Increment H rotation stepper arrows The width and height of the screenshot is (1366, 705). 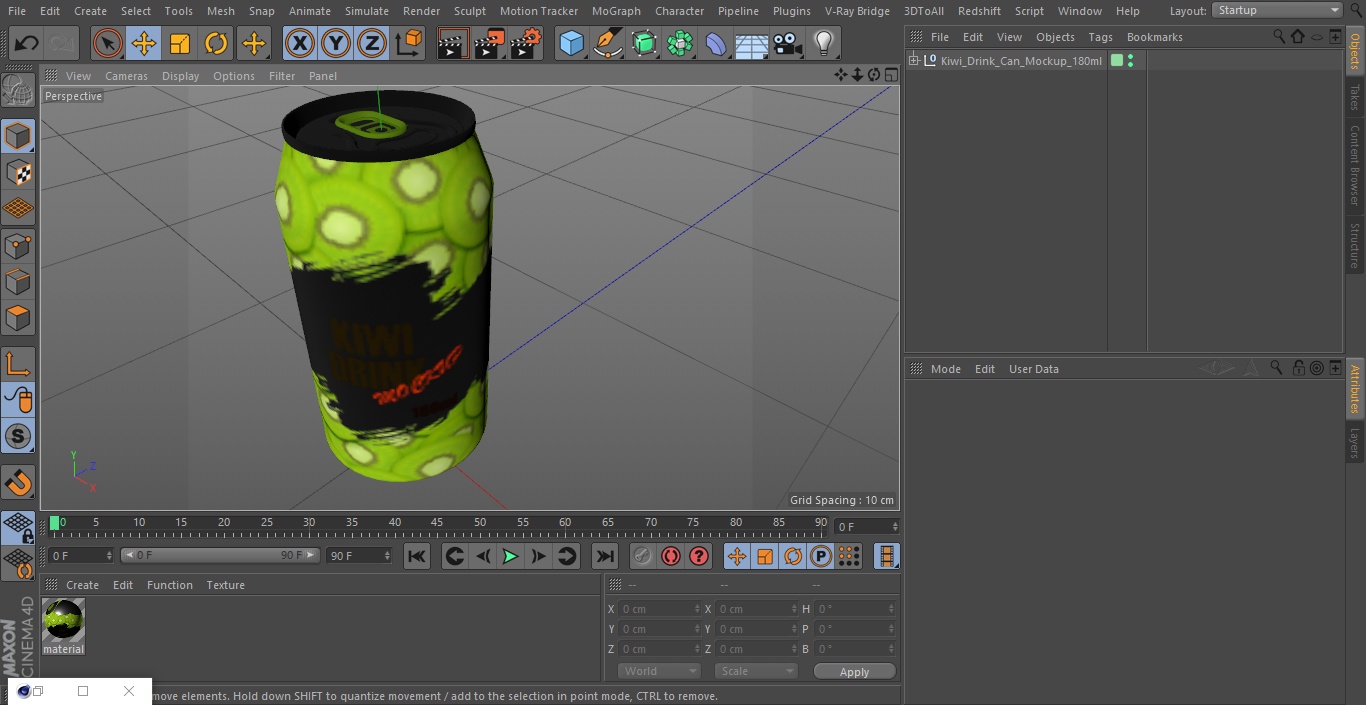pyautogui.click(x=891, y=609)
